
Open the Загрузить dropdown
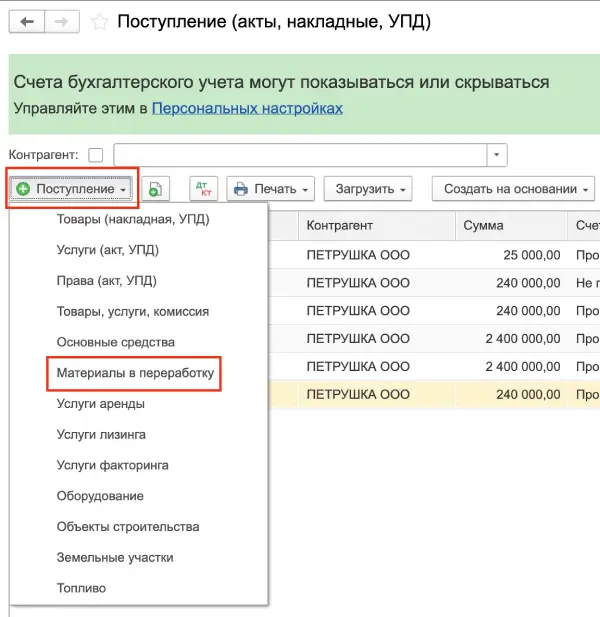(372, 189)
